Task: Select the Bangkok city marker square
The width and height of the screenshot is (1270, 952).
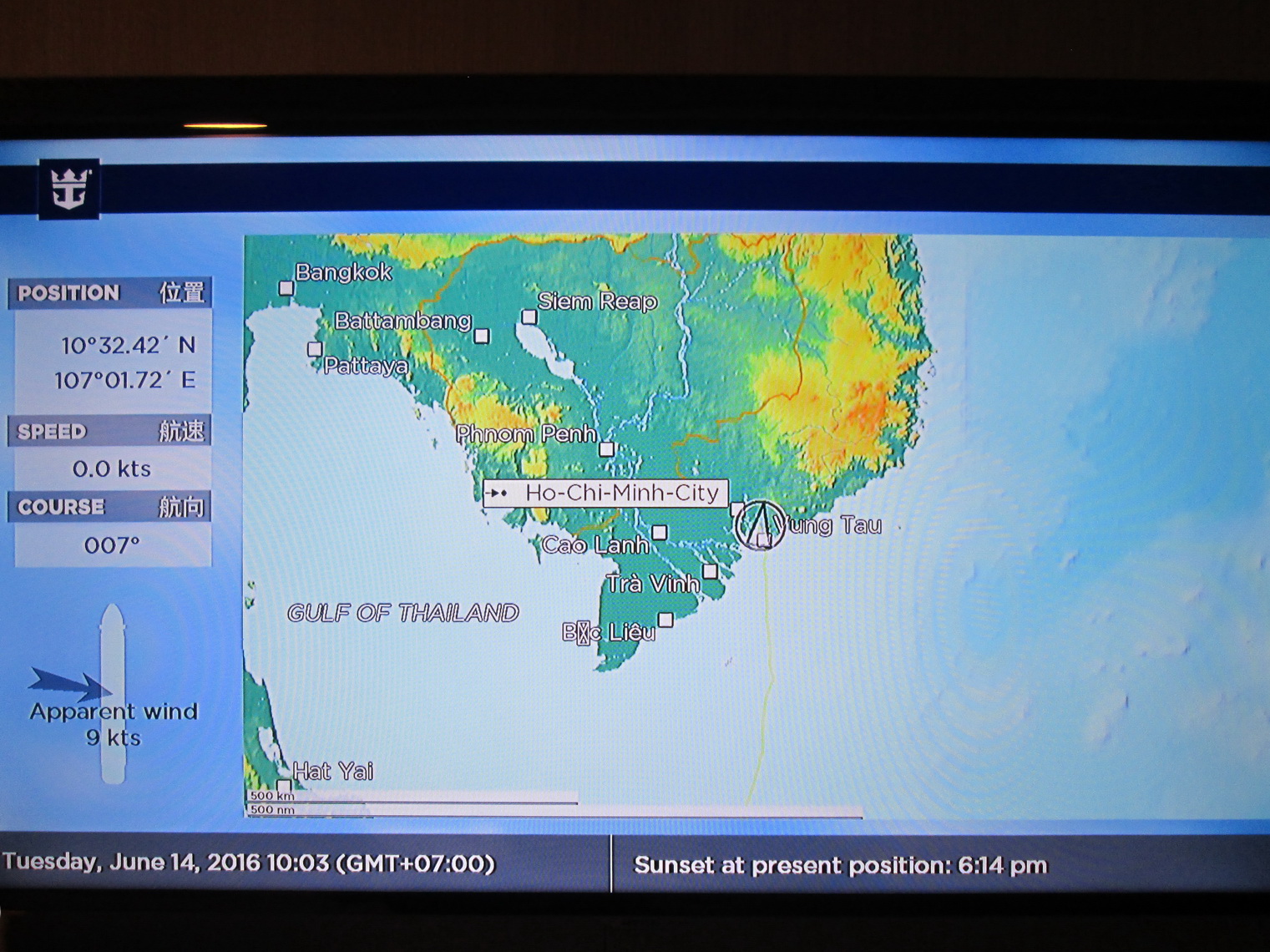Action: (x=286, y=288)
